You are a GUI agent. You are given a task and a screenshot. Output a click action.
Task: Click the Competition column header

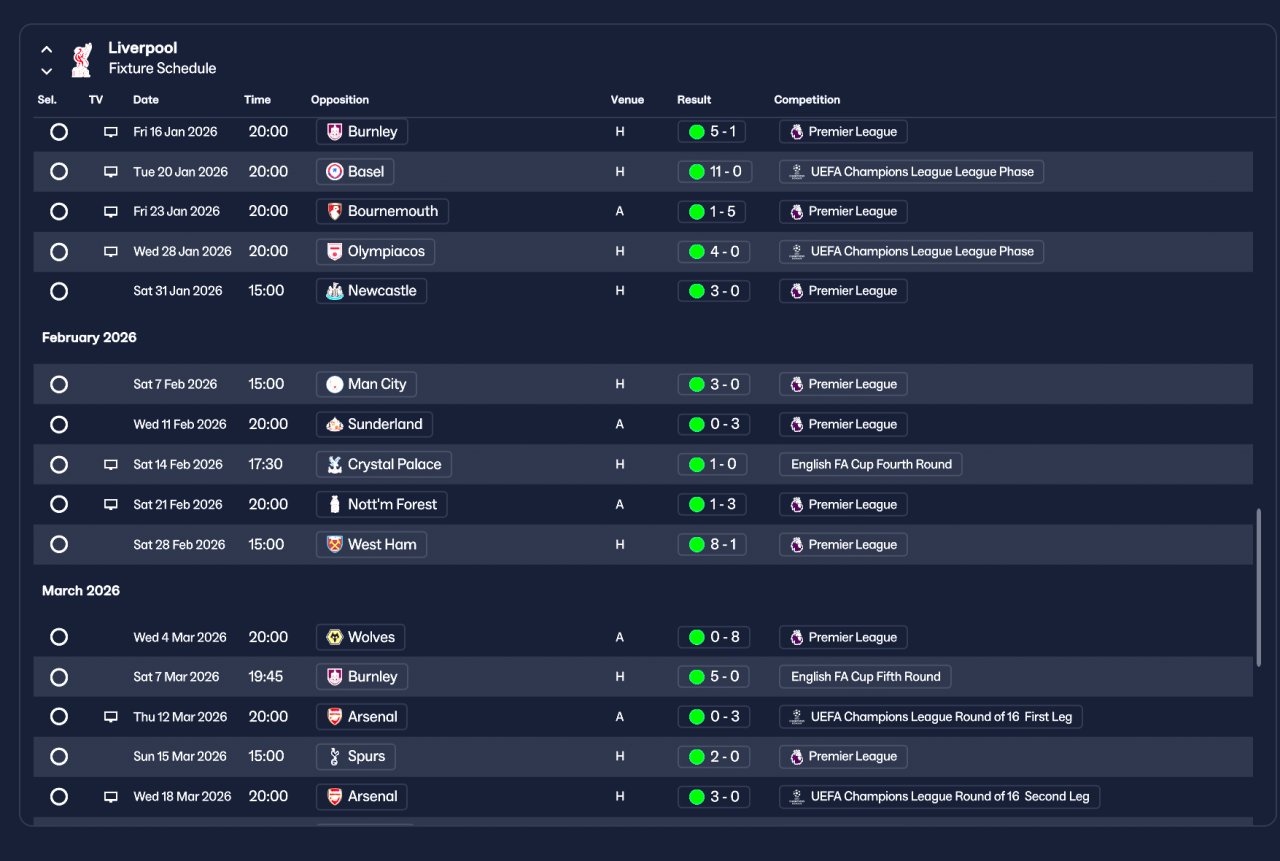coord(807,100)
